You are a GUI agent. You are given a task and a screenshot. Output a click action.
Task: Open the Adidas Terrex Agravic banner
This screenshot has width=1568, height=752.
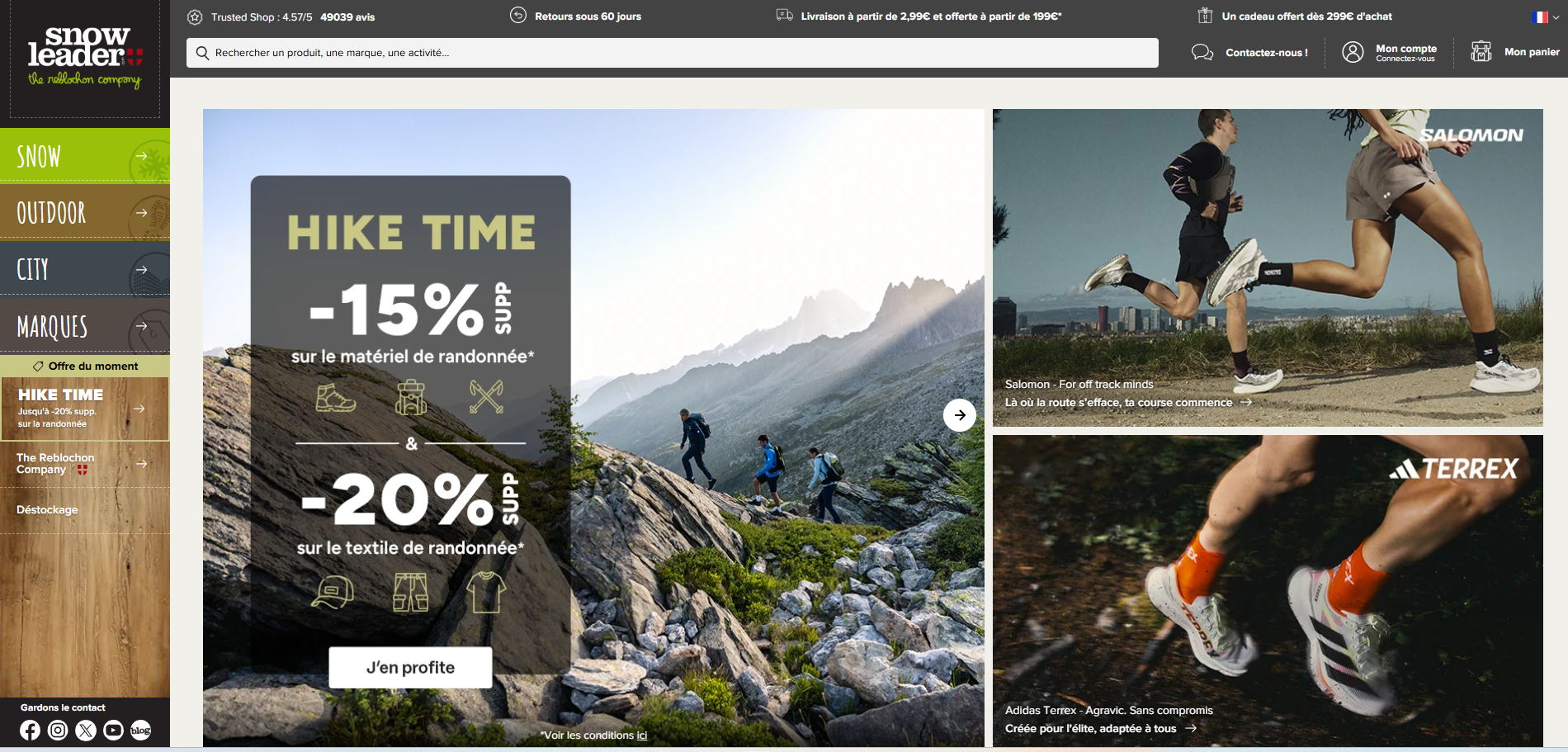click(1268, 591)
